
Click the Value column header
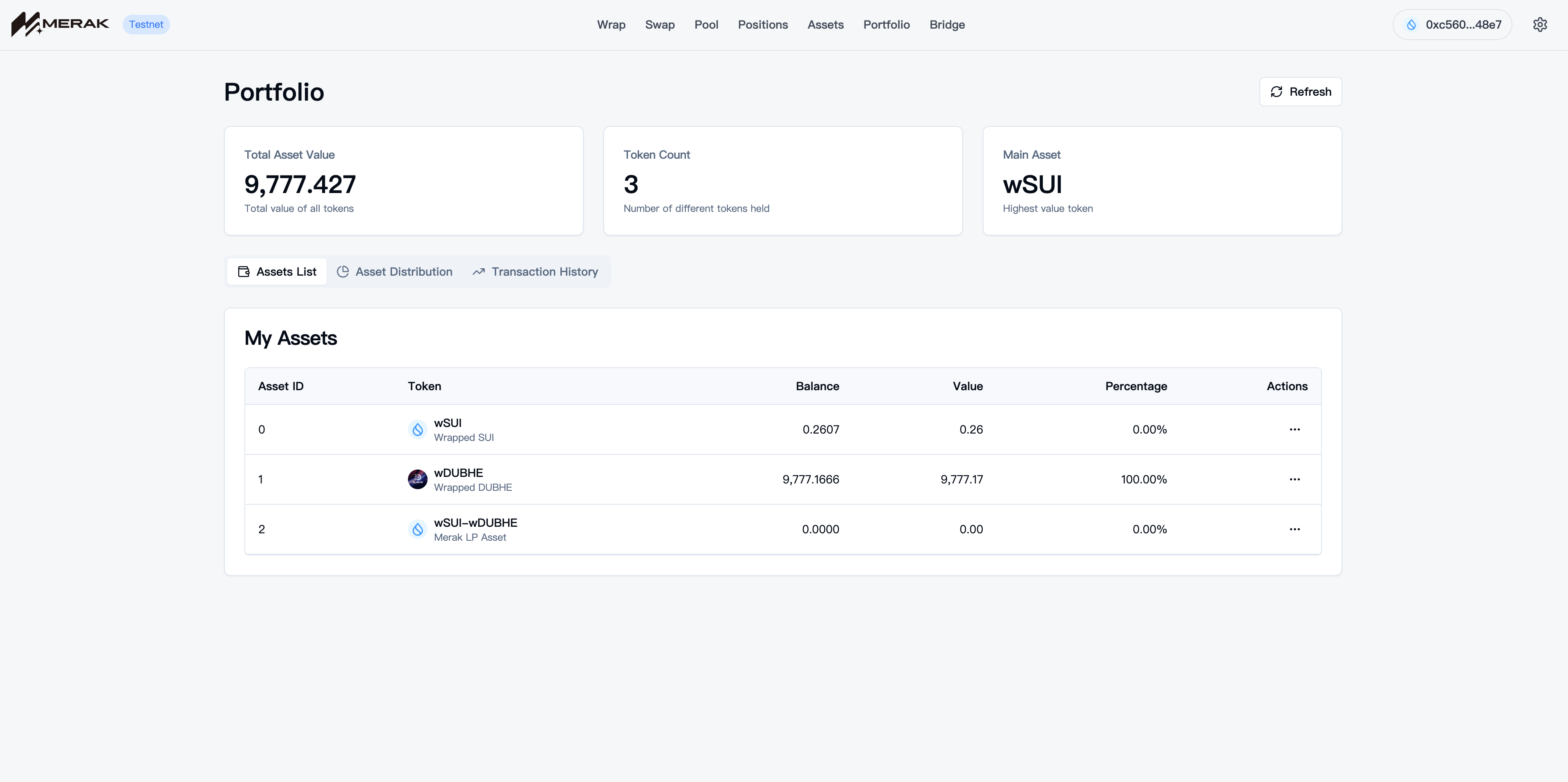[968, 386]
